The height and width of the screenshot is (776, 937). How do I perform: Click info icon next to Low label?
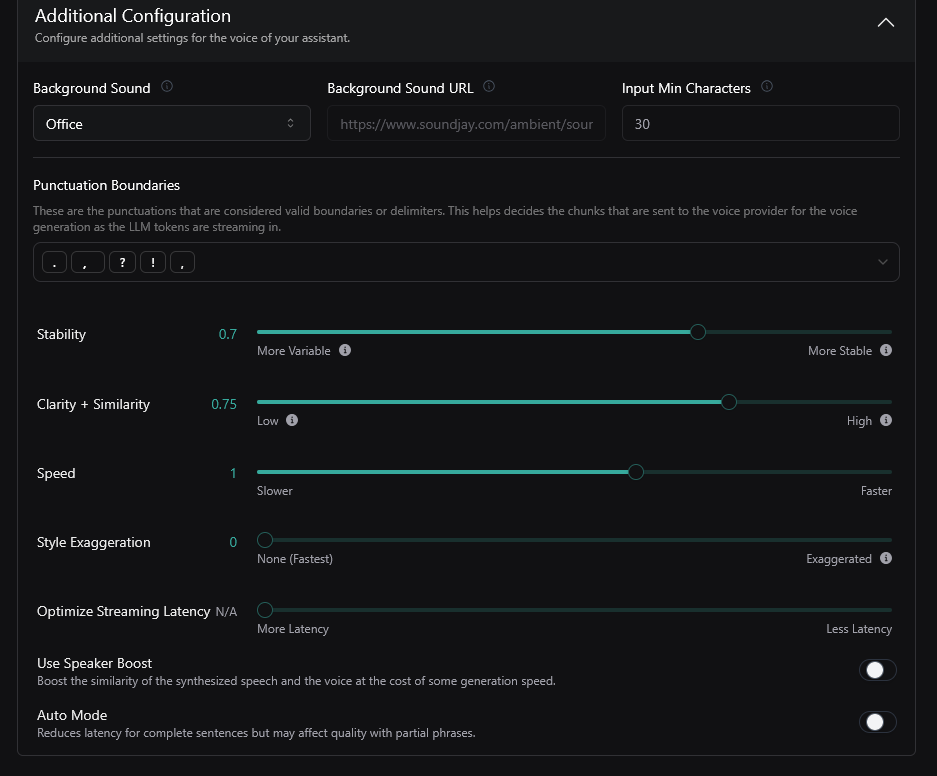(292, 421)
